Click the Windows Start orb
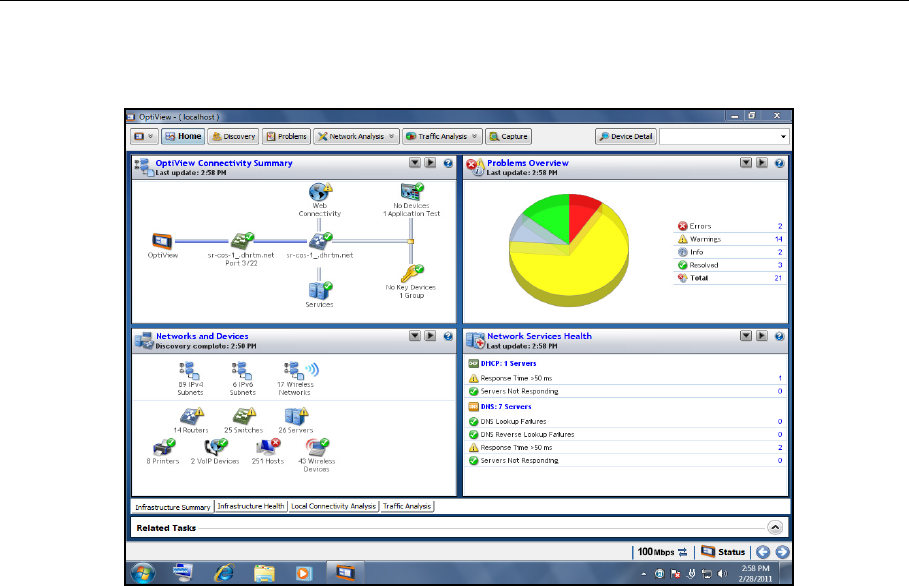 [x=143, y=573]
